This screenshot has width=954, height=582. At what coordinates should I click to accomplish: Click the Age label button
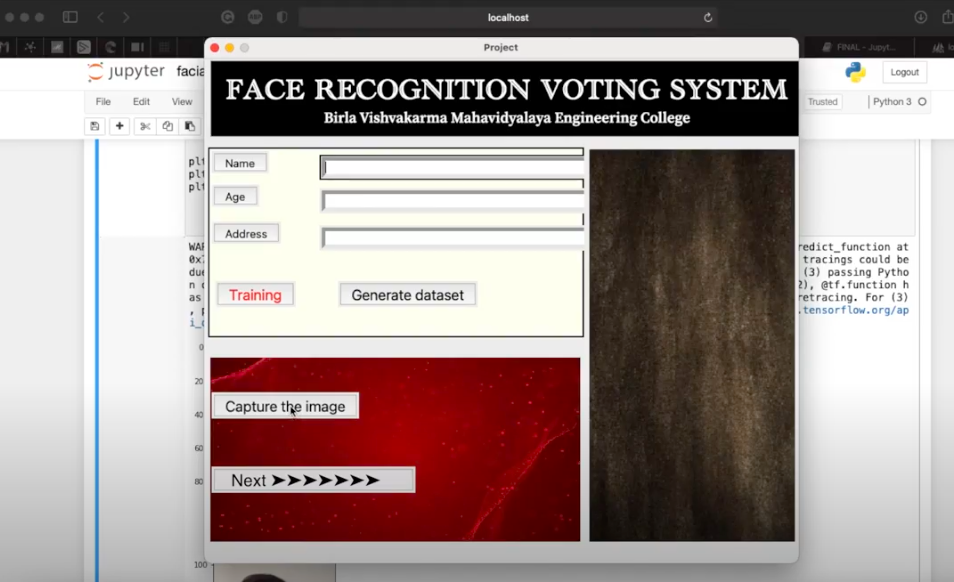[235, 196]
